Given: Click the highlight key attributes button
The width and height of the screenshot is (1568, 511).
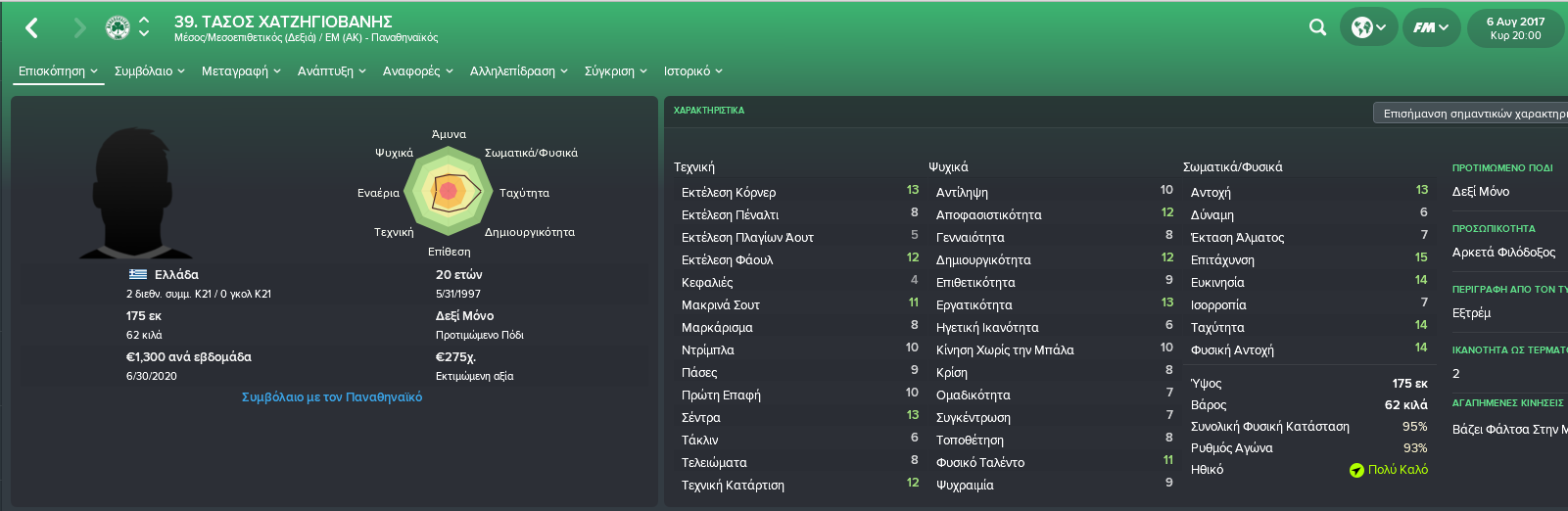Looking at the screenshot, I should [1470, 114].
